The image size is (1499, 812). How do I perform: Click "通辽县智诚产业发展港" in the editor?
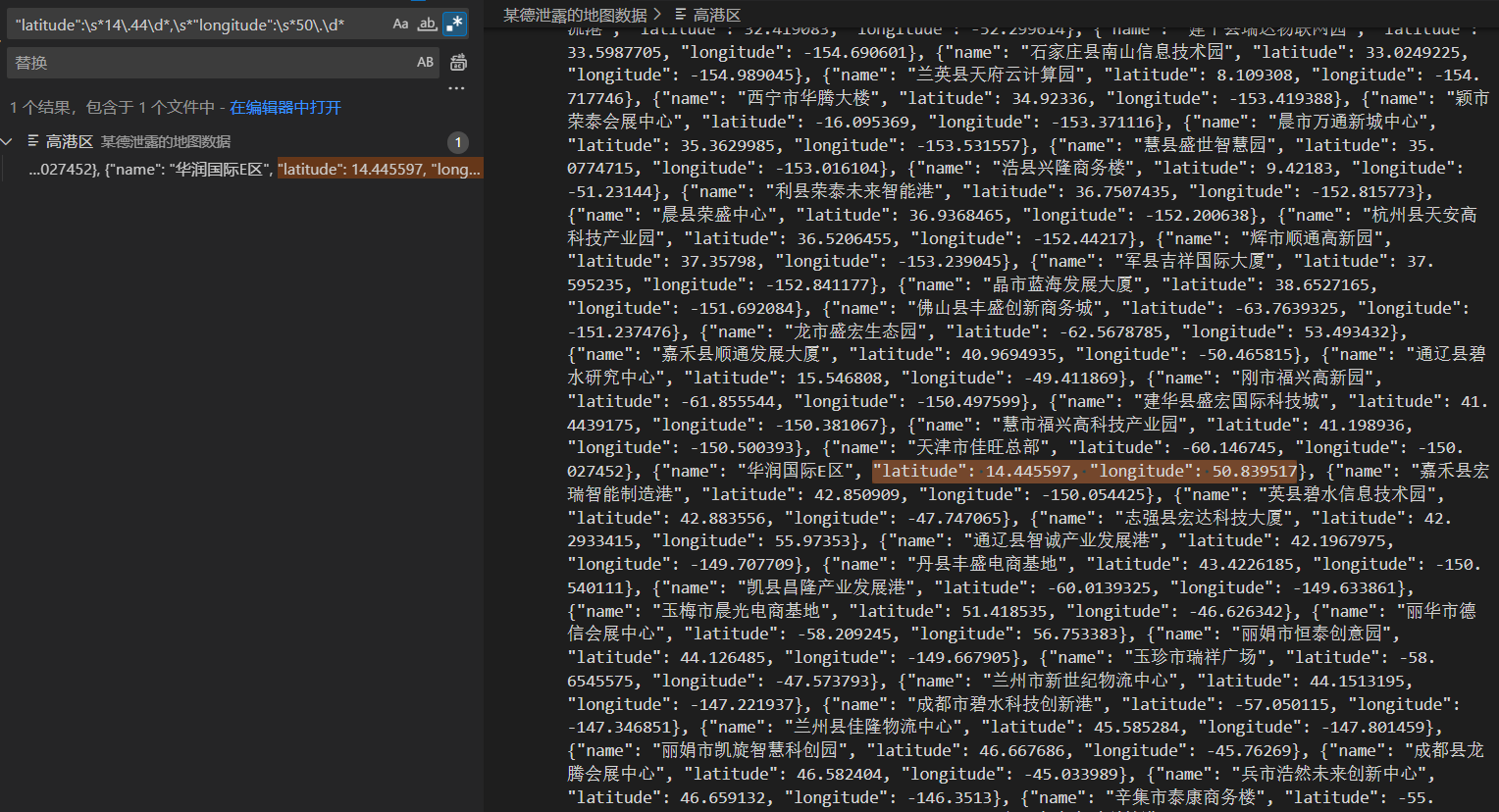(x=1060, y=541)
